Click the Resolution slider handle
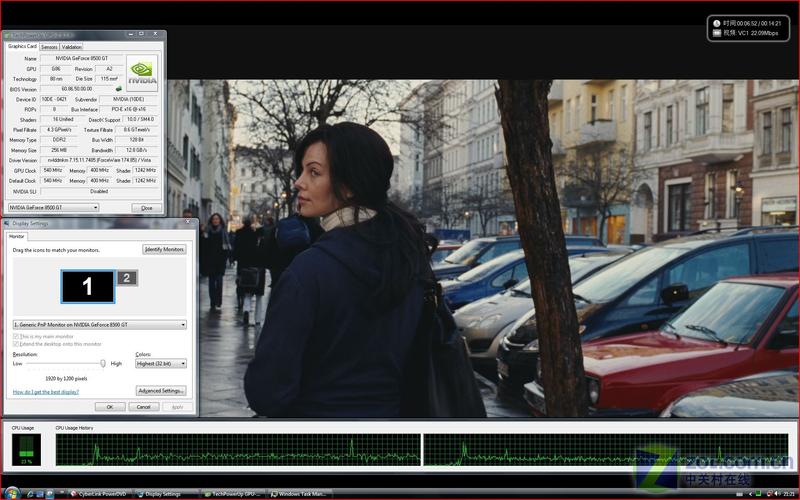The image size is (800, 500). pos(103,363)
